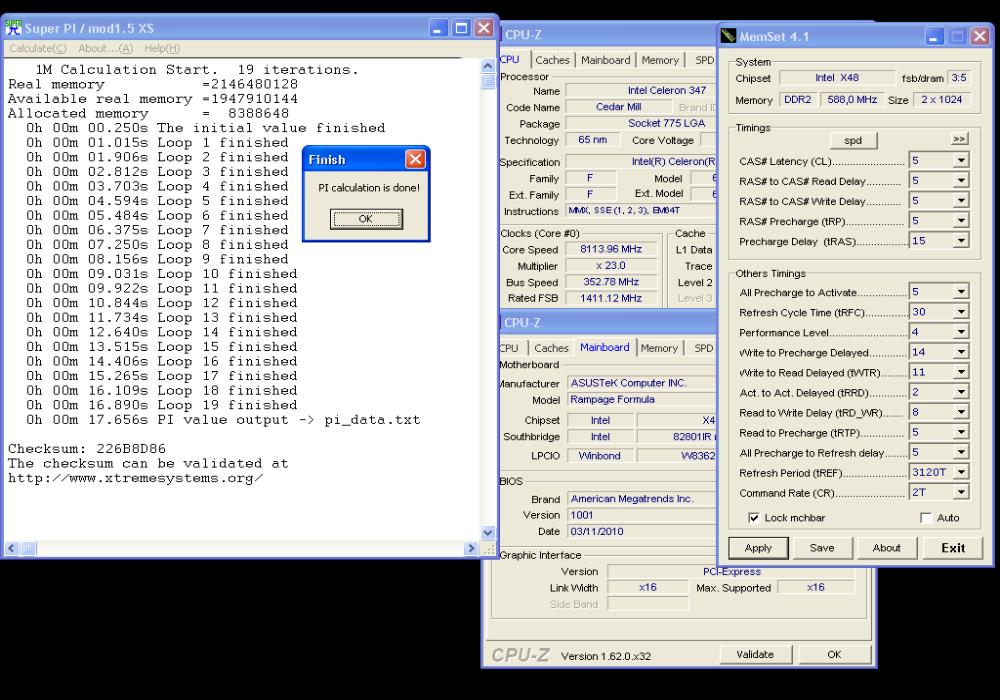Click the Chipset Intel X48 field in MemSet

[x=837, y=78]
